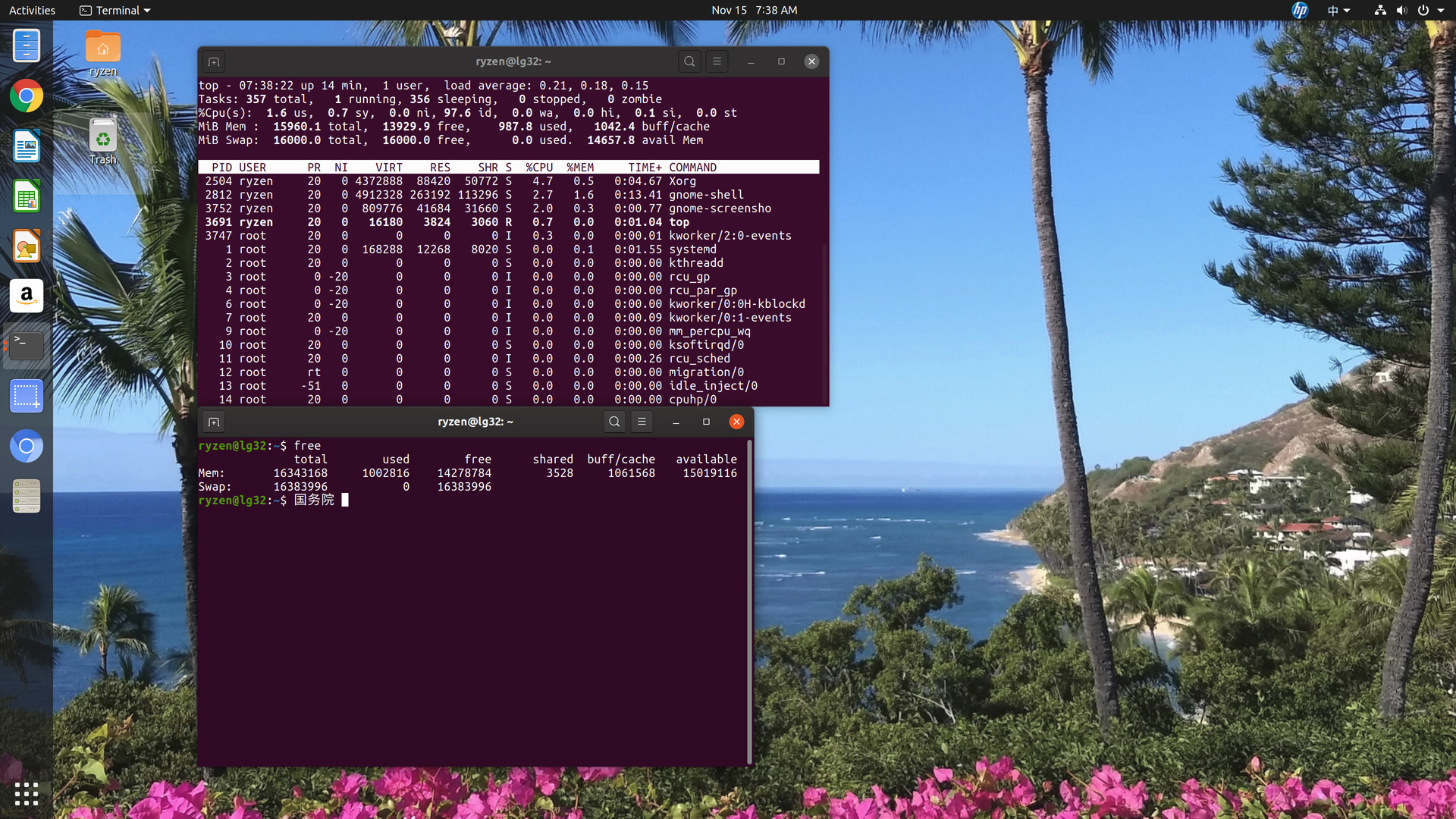Click the load average text in top
This screenshot has height=819, width=1456.
[546, 86]
